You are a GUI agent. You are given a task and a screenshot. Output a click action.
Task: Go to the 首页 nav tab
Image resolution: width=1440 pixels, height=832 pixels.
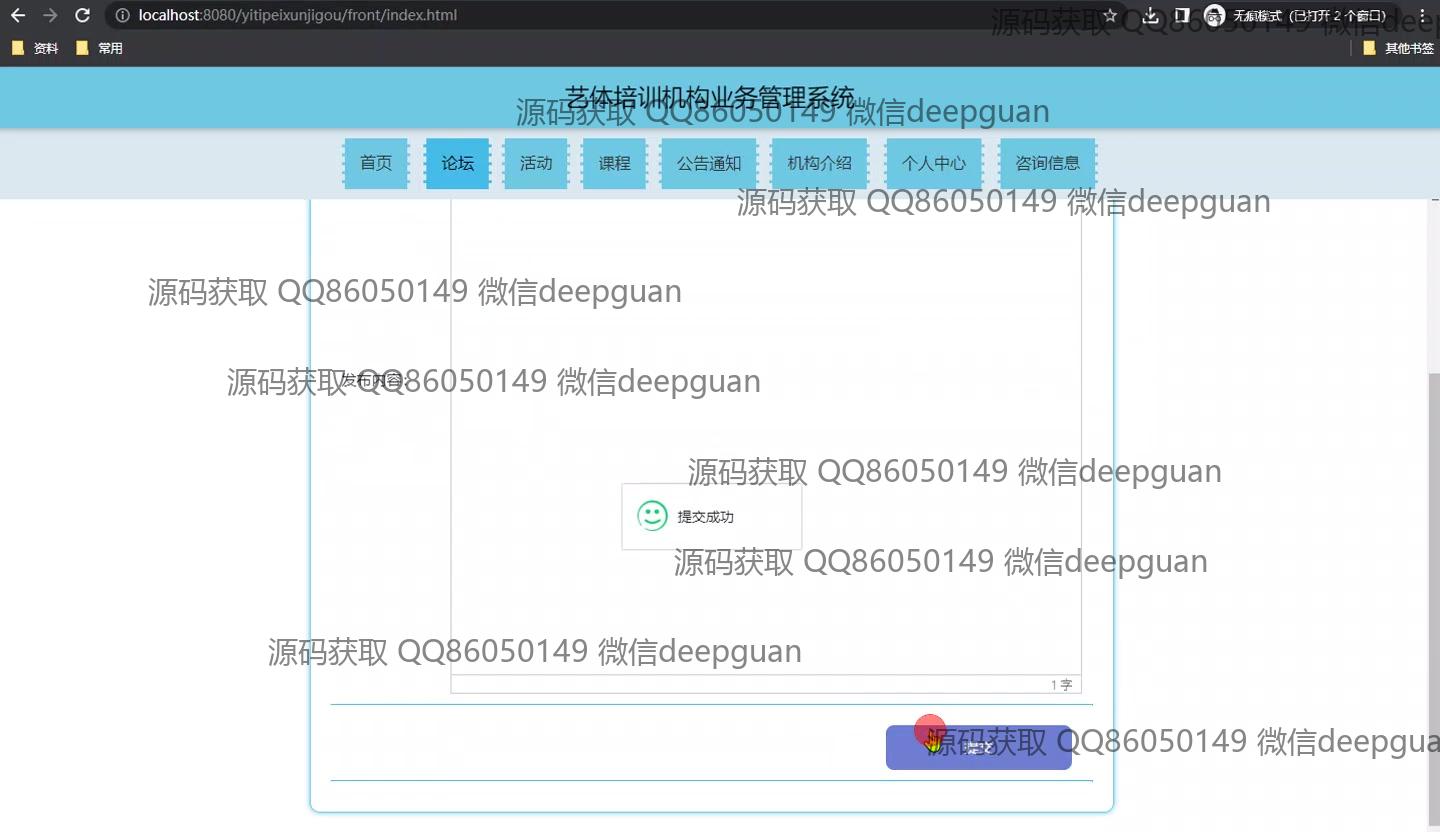[376, 163]
